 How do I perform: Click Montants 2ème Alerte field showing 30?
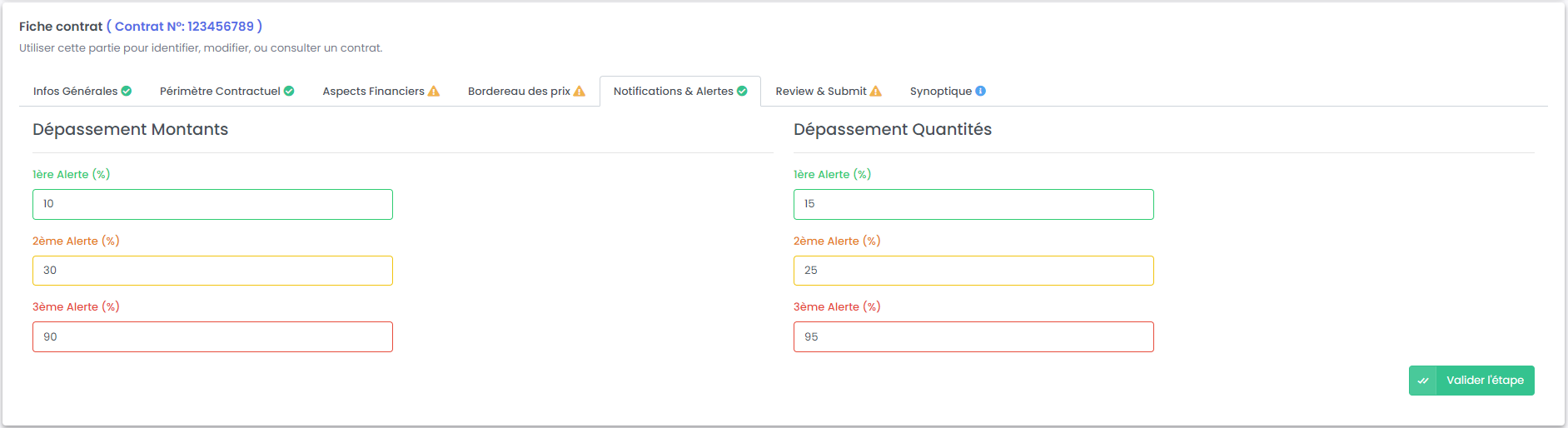212,271
